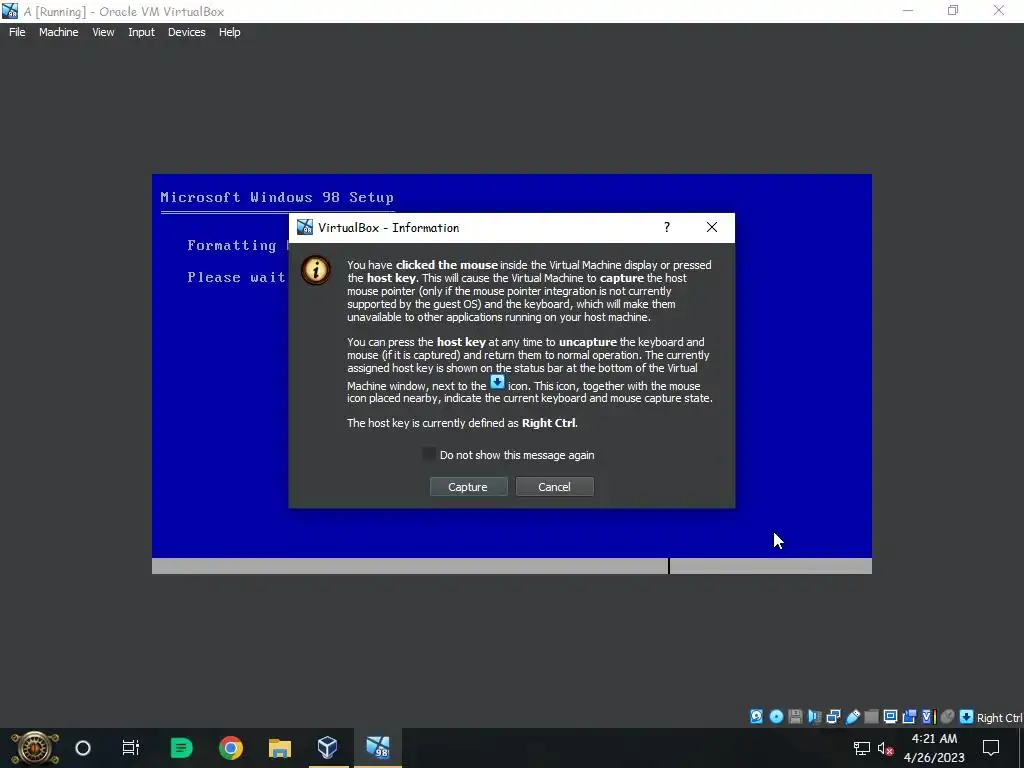The height and width of the screenshot is (768, 1024).
Task: Click the mouse integration indicator icon
Action: coord(948,716)
